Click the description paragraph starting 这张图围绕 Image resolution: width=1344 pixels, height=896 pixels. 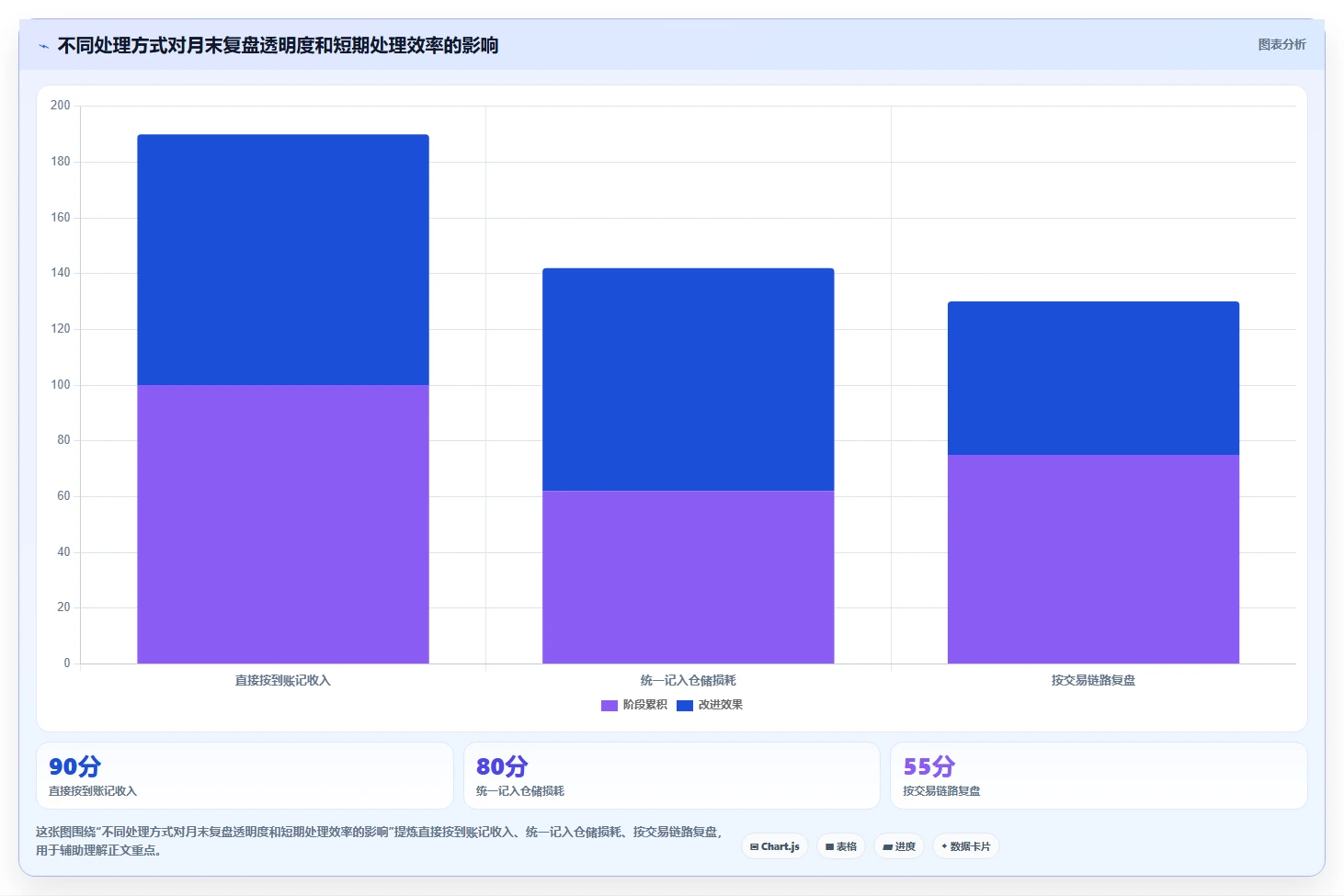click(x=381, y=841)
